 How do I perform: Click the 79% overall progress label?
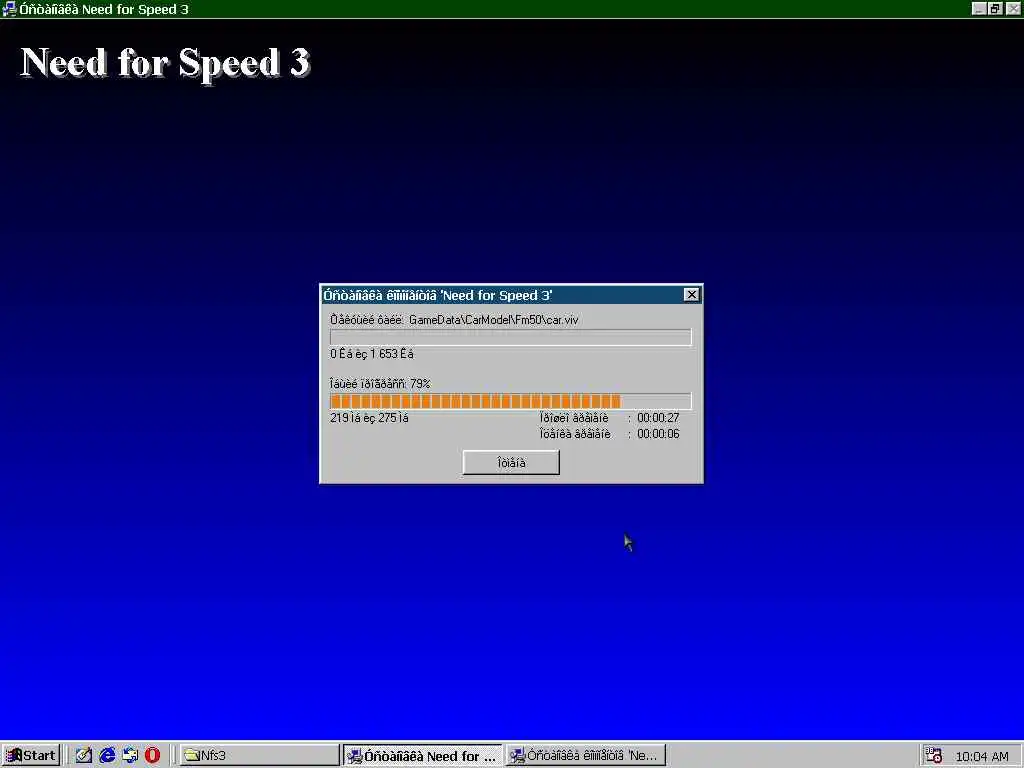[x=380, y=384]
